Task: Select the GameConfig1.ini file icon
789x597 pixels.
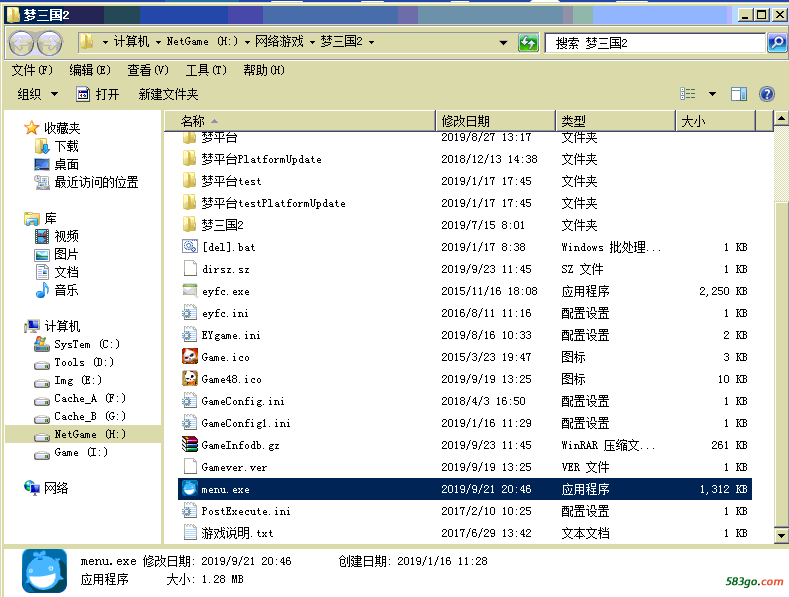Action: click(x=190, y=422)
